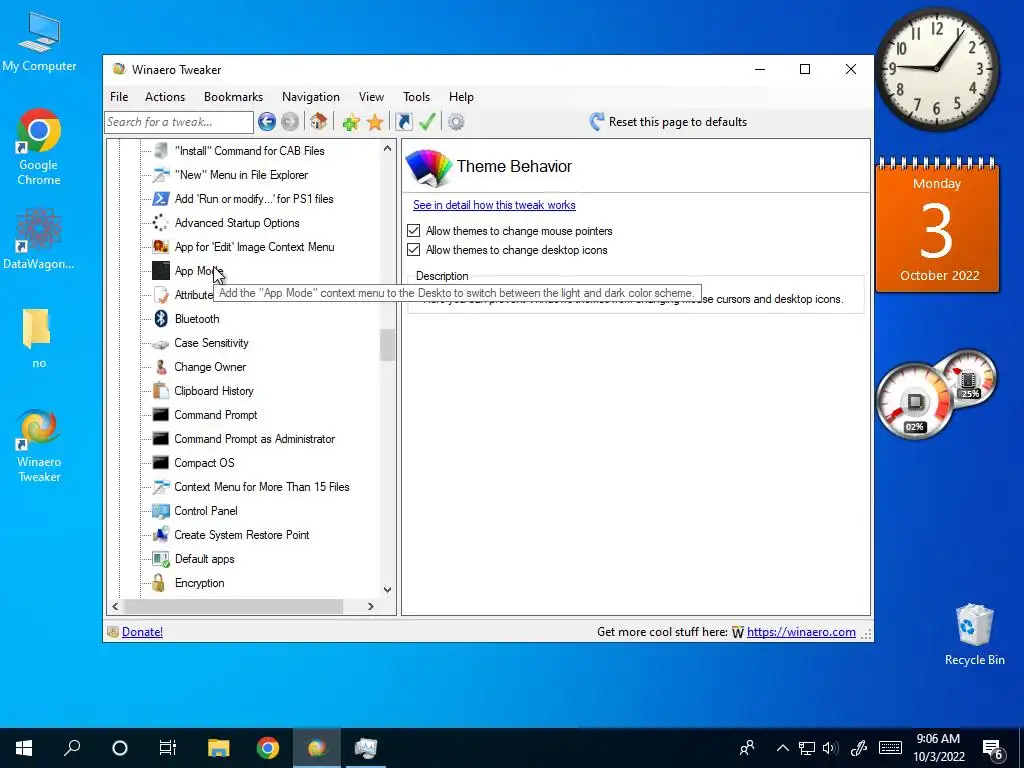1024x768 pixels.
Task: Select Context Menu for More Than 15 Files
Action: (261, 487)
